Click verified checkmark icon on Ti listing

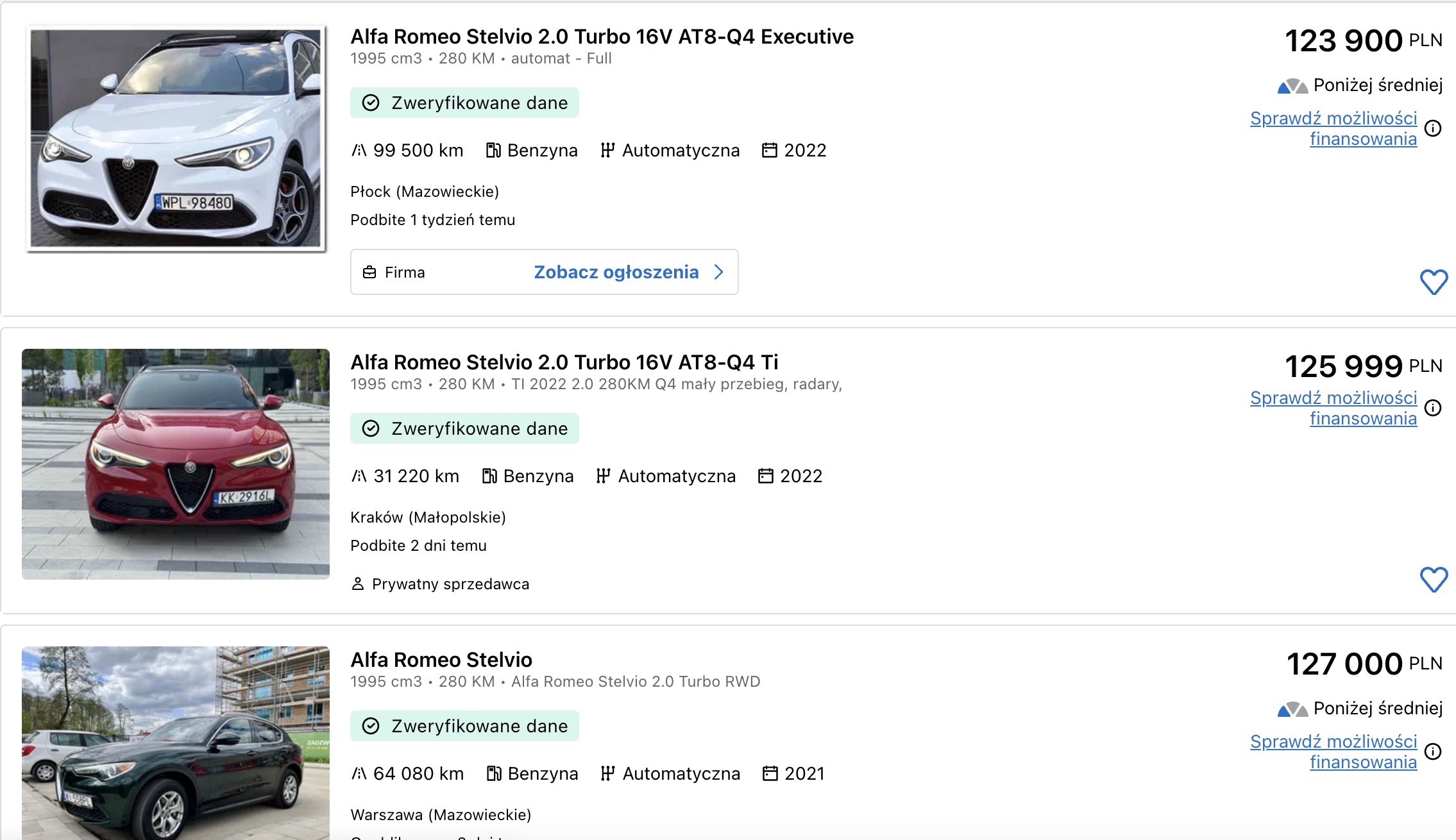coord(371,429)
